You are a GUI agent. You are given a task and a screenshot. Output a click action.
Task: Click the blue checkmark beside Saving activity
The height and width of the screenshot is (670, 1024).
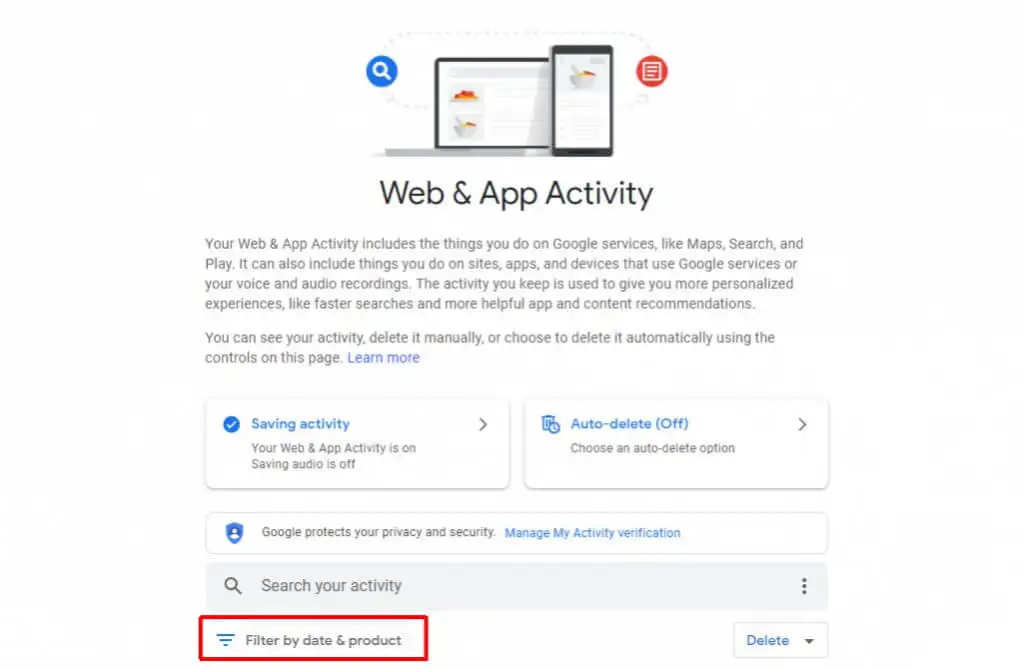coord(231,424)
